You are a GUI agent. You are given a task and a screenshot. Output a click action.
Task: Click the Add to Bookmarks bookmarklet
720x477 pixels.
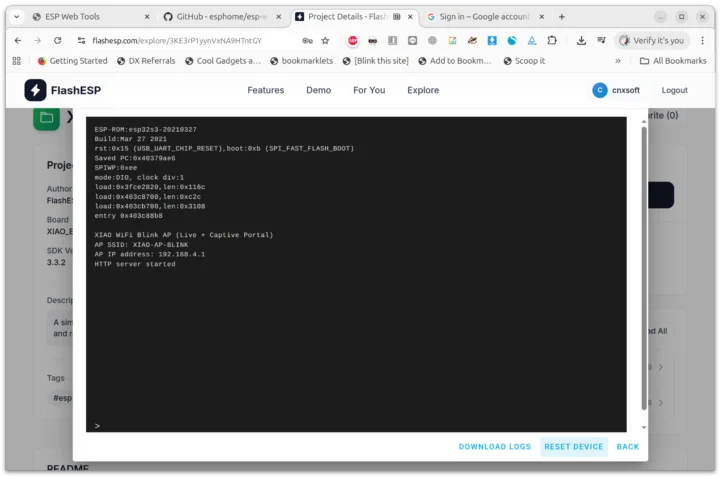[x=455, y=61]
